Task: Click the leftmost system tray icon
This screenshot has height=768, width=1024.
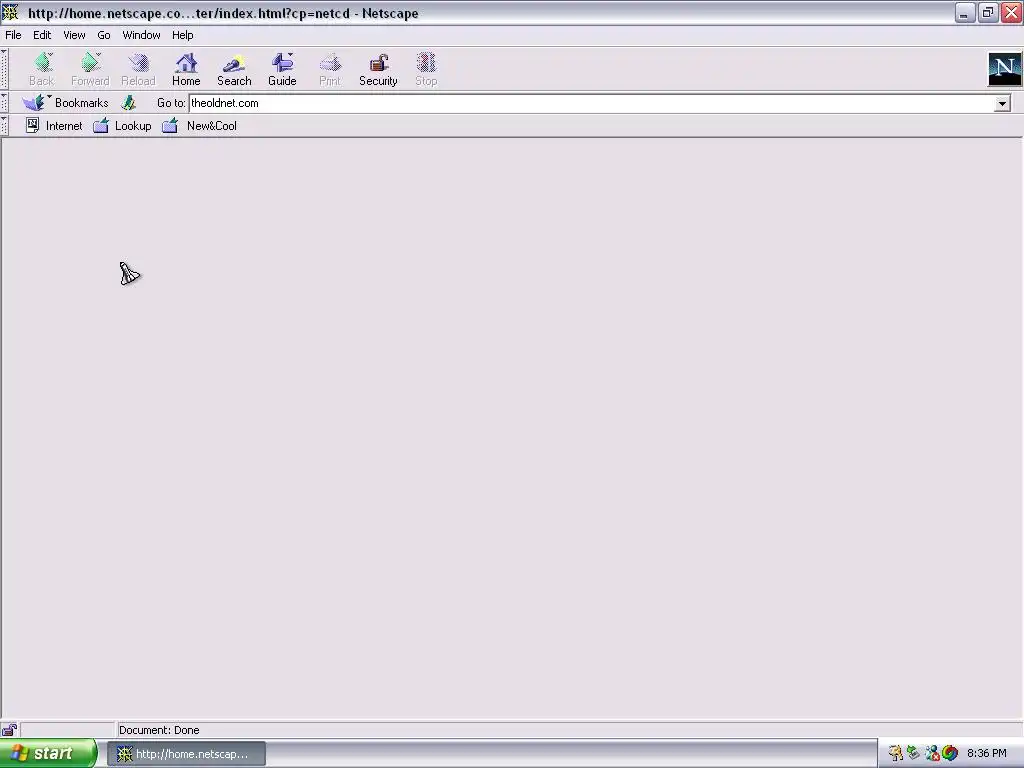Action: [x=895, y=754]
